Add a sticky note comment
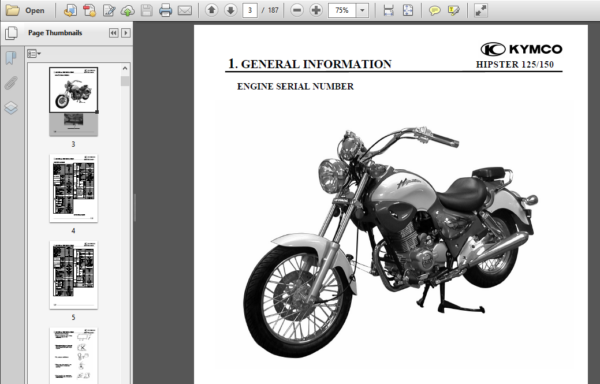 click(434, 10)
